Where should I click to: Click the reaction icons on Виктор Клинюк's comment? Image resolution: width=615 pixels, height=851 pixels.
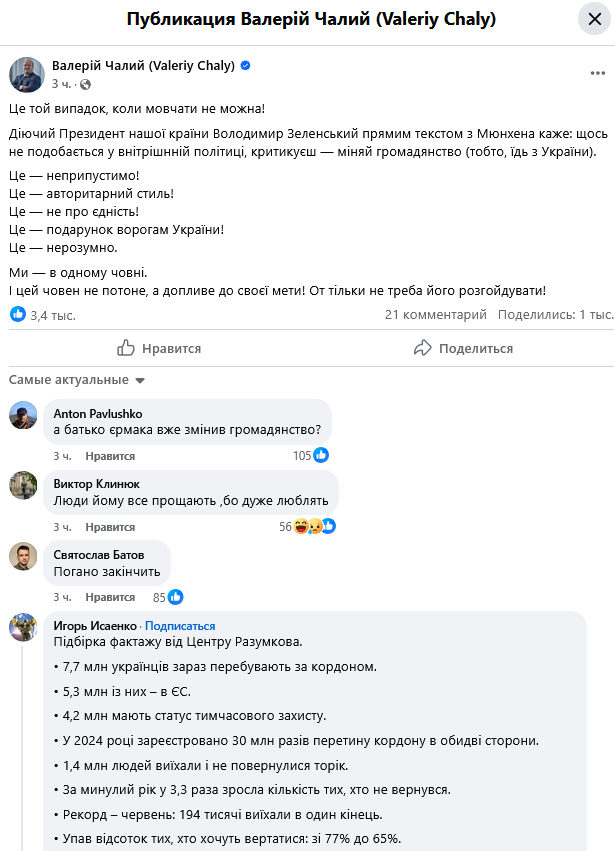point(314,526)
